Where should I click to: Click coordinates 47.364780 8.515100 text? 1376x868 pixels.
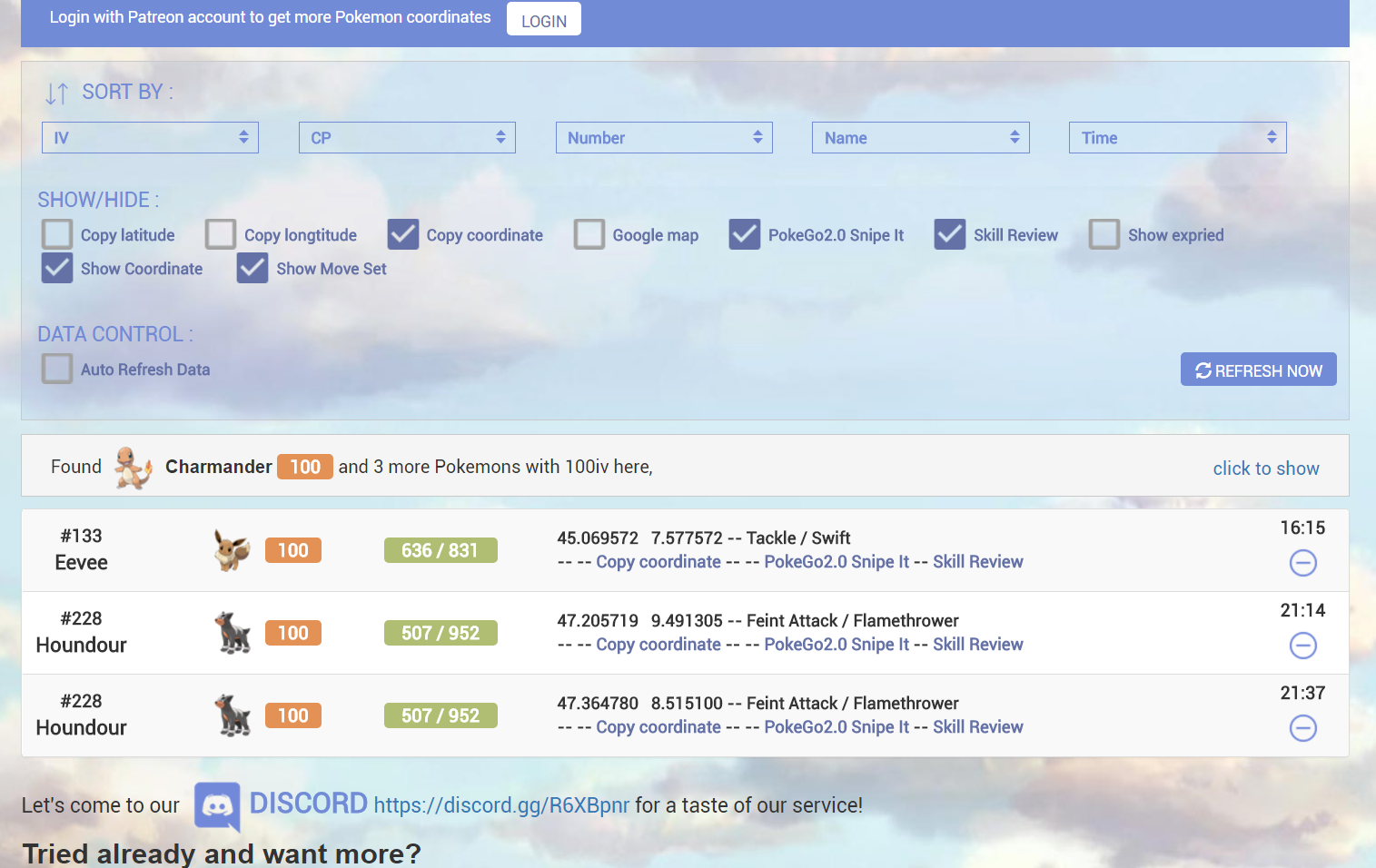640,704
